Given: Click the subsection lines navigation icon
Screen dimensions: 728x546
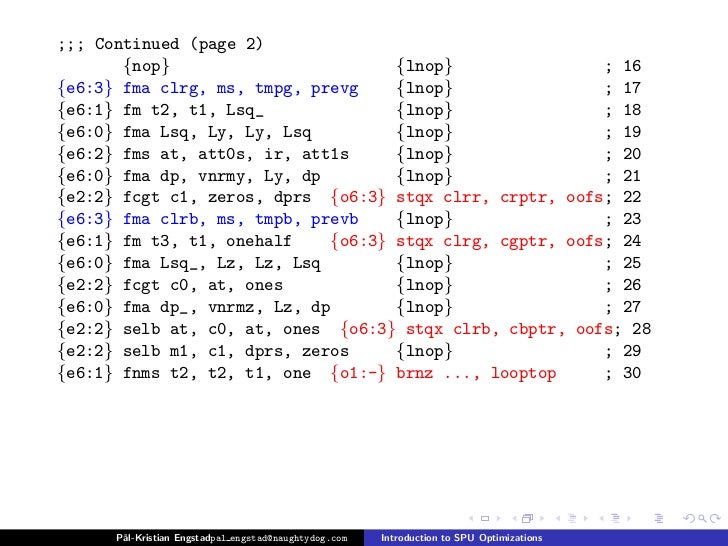Looking at the screenshot, I should (572, 518).
